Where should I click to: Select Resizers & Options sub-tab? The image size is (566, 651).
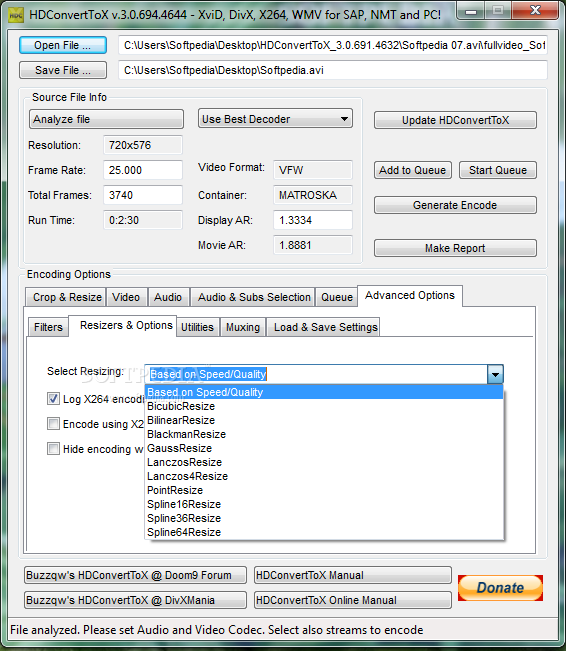pos(123,326)
